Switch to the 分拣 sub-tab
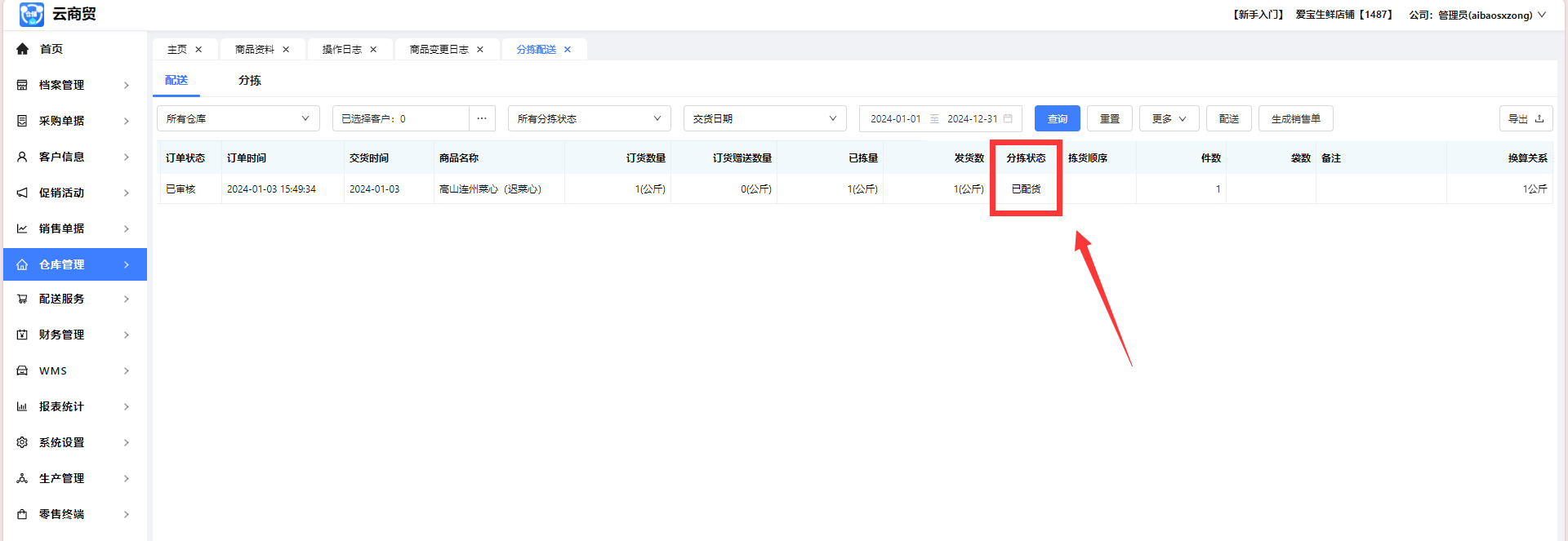This screenshot has height=541, width=1568. tap(249, 81)
